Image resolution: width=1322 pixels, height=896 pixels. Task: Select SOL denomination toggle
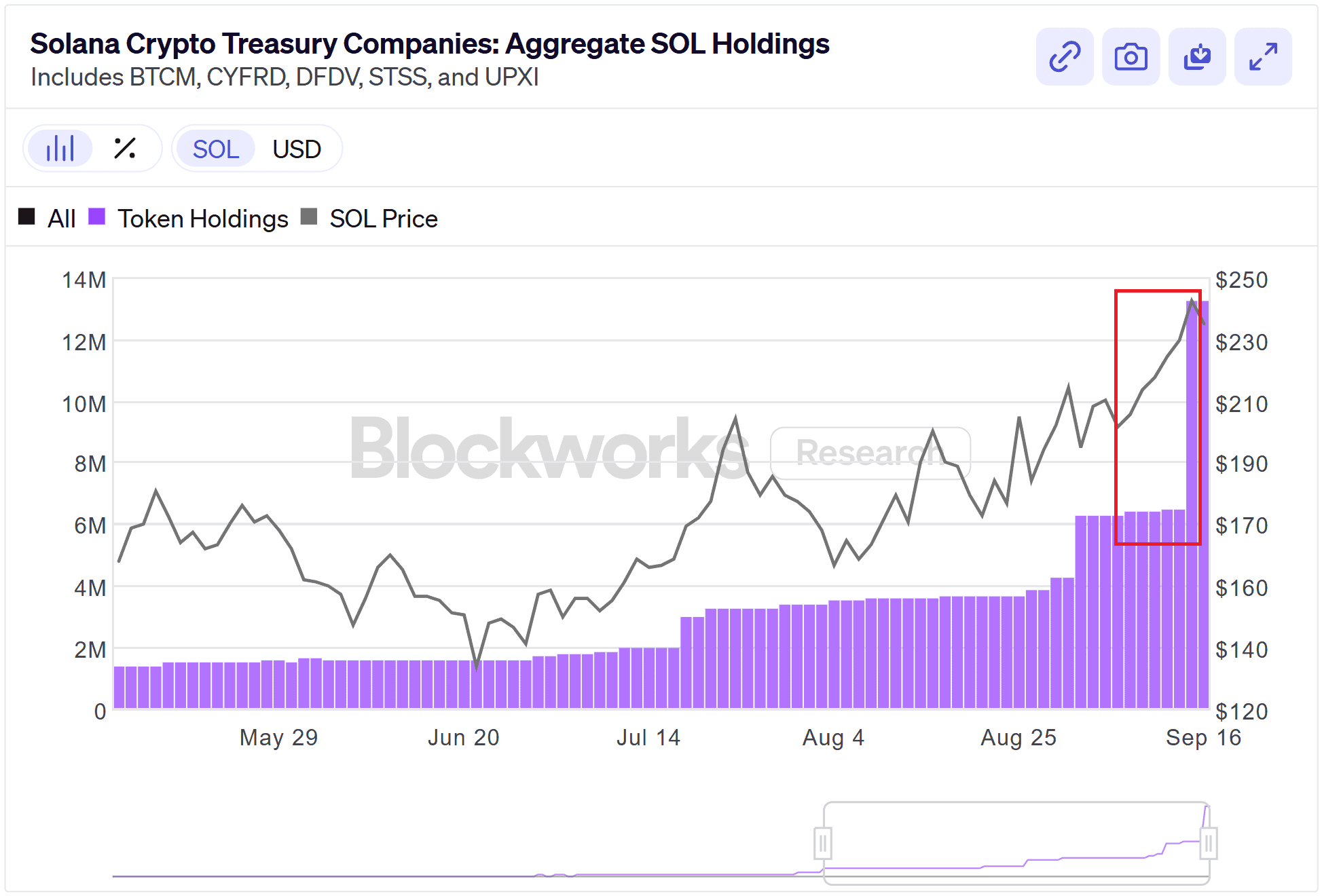pyautogui.click(x=216, y=149)
